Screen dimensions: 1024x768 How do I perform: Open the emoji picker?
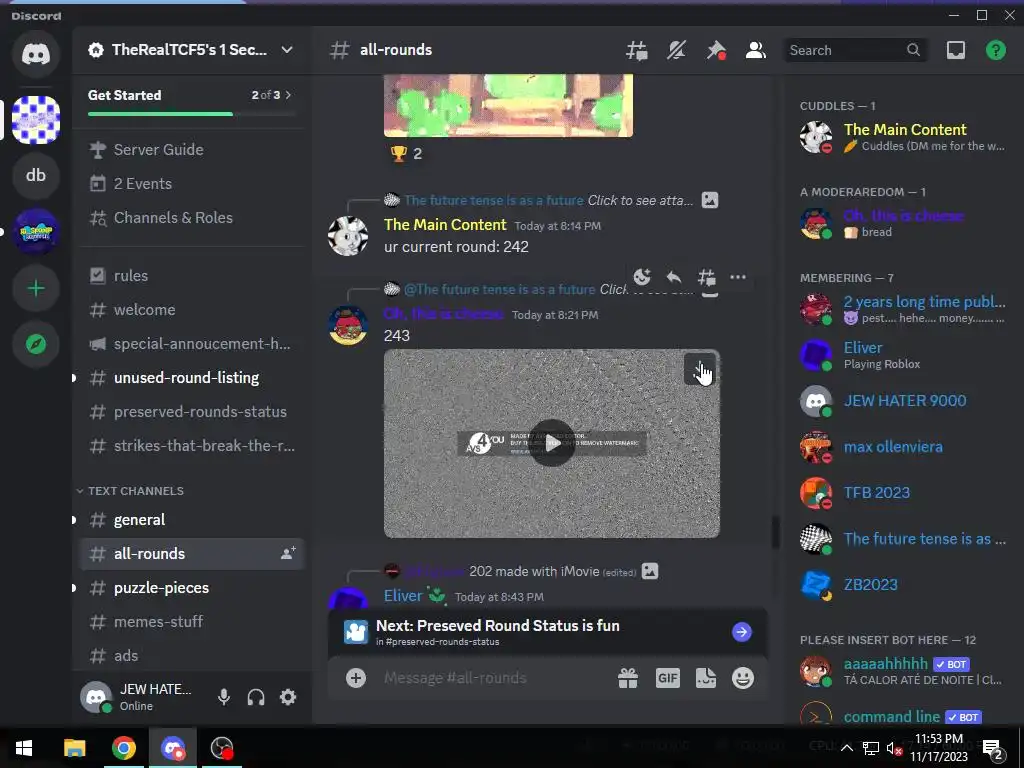(743, 679)
